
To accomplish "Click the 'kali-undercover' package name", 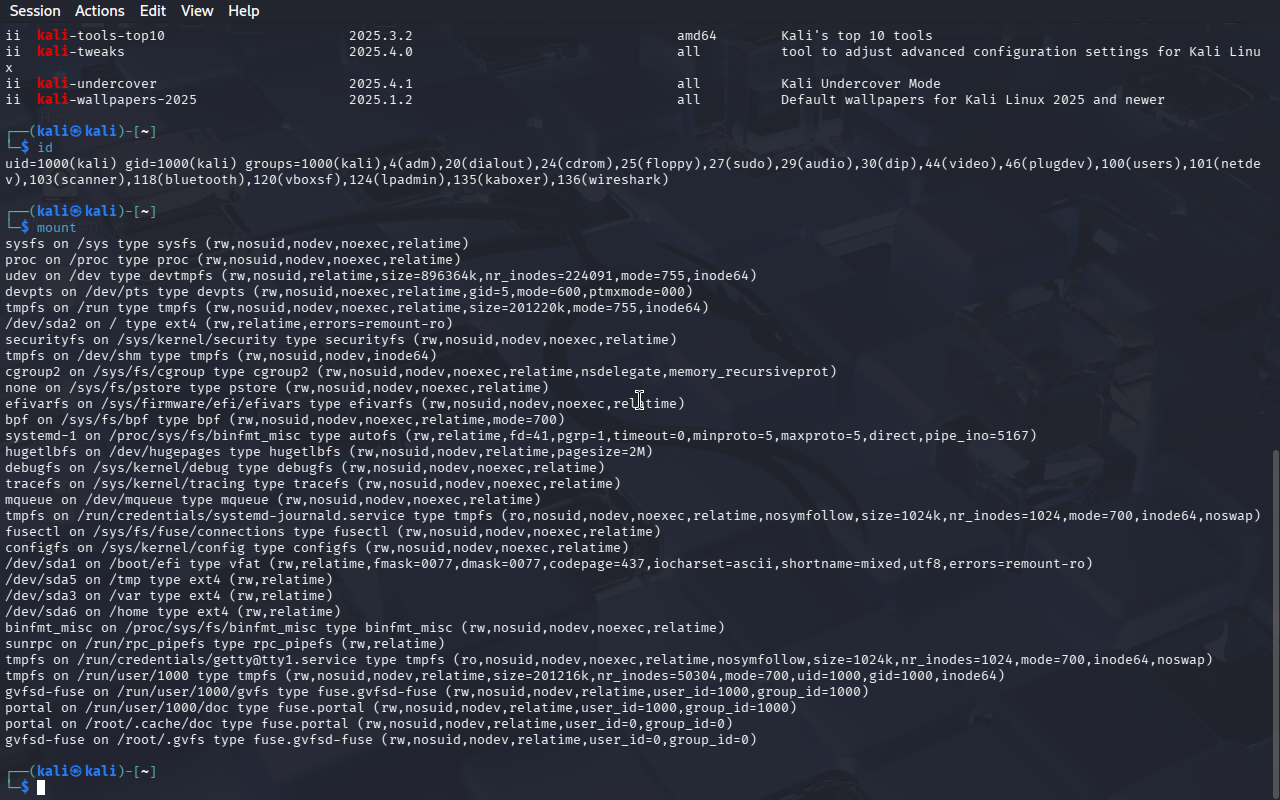I will pyautogui.click(x=97, y=84).
